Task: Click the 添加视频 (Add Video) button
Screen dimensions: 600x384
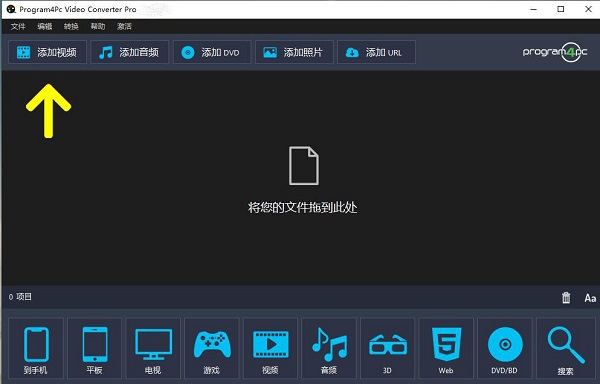Action: tap(47, 52)
